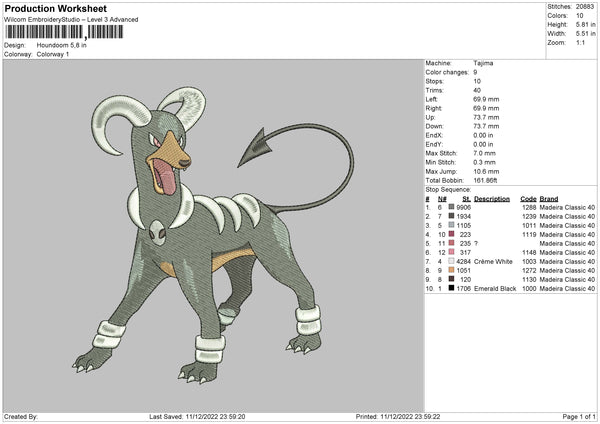Image resolution: width=600 pixels, height=424 pixels.
Task: Click the 'Crème White' description
Action: 493,262
